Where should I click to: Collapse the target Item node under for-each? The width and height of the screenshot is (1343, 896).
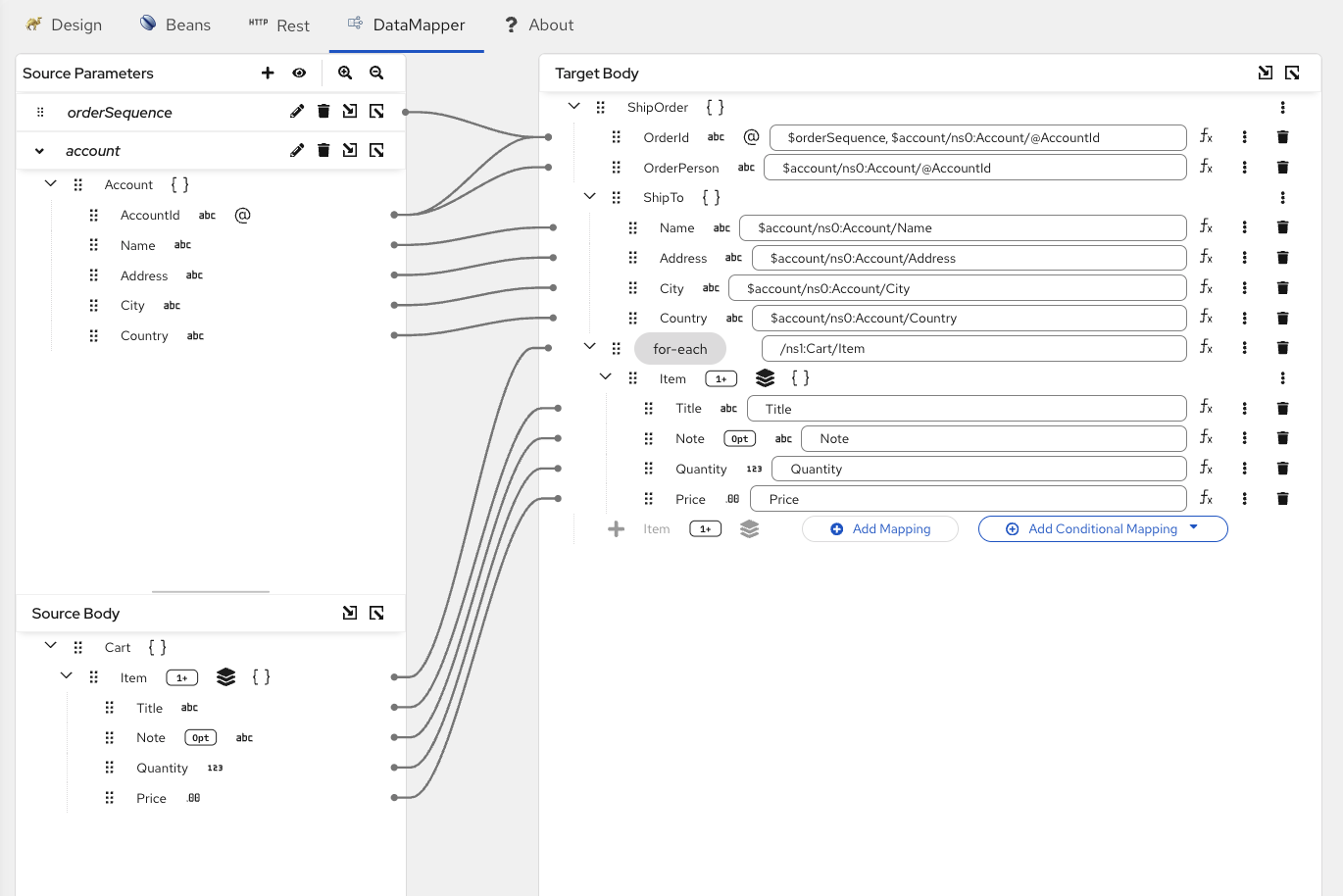click(606, 377)
